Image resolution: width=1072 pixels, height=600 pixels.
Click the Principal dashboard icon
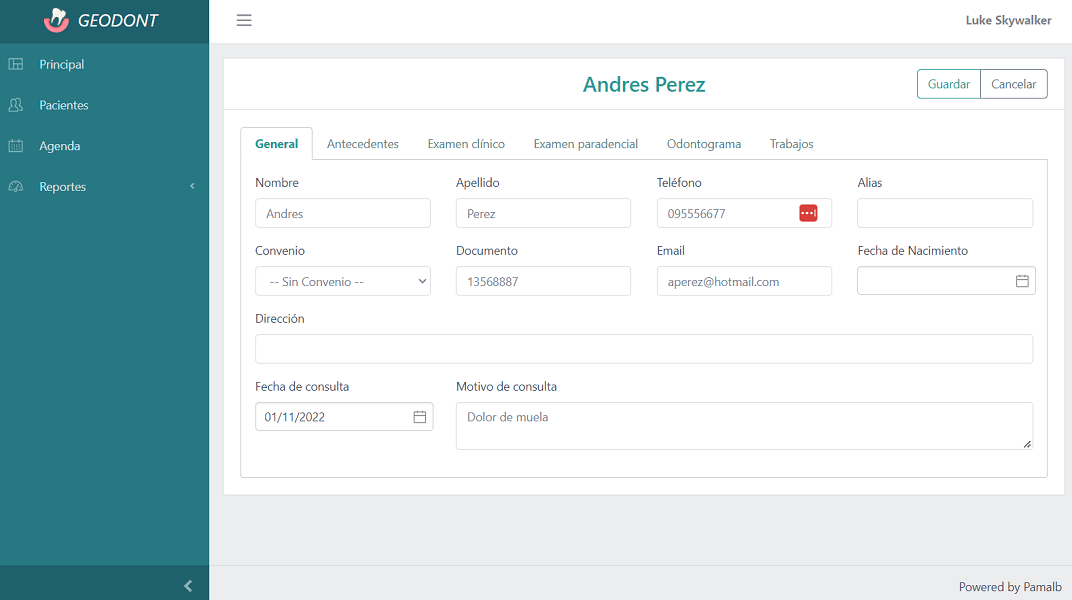click(16, 64)
